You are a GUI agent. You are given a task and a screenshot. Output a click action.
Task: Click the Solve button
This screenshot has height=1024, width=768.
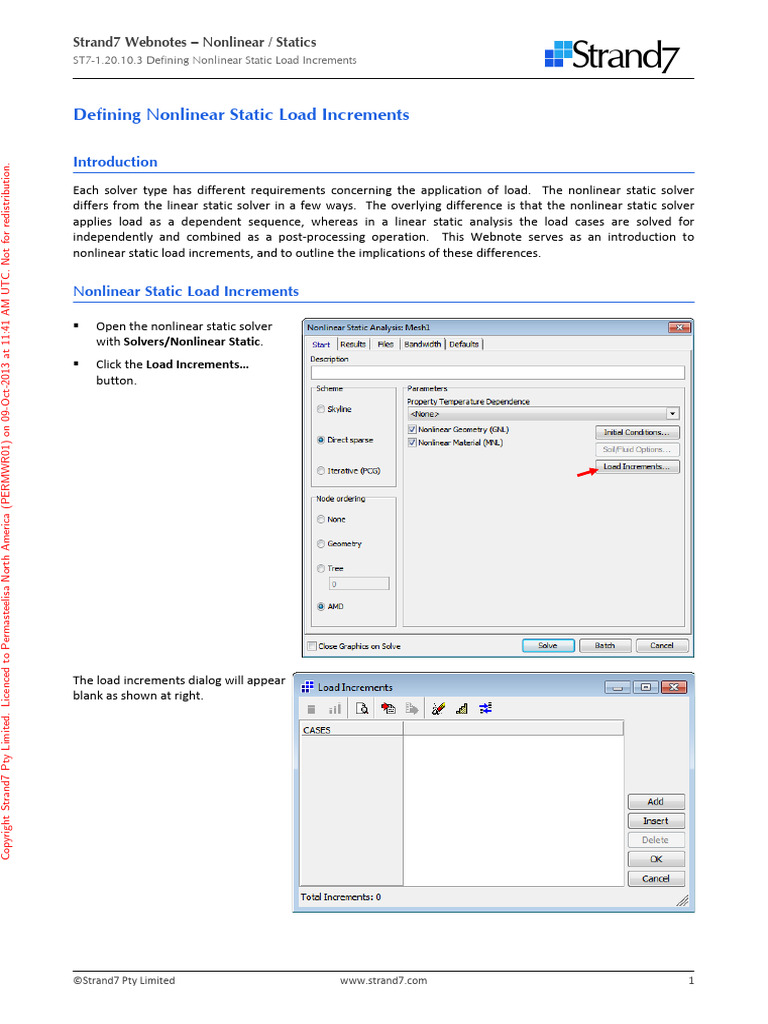pos(548,645)
